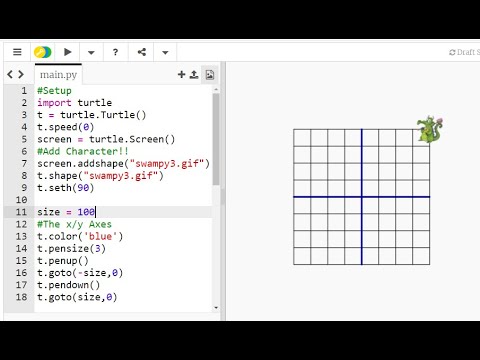The image size is (480, 360).
Task: Click 't.goto(-size,0)' line
Action: 80,273
